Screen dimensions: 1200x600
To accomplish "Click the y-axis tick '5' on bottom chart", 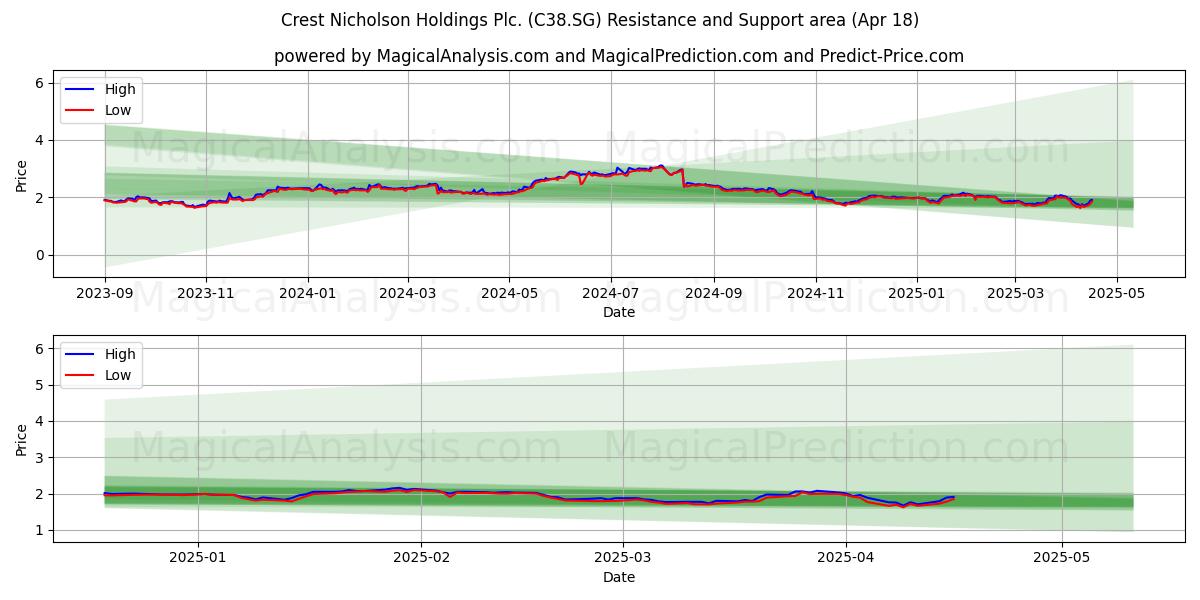I will tap(41, 385).
